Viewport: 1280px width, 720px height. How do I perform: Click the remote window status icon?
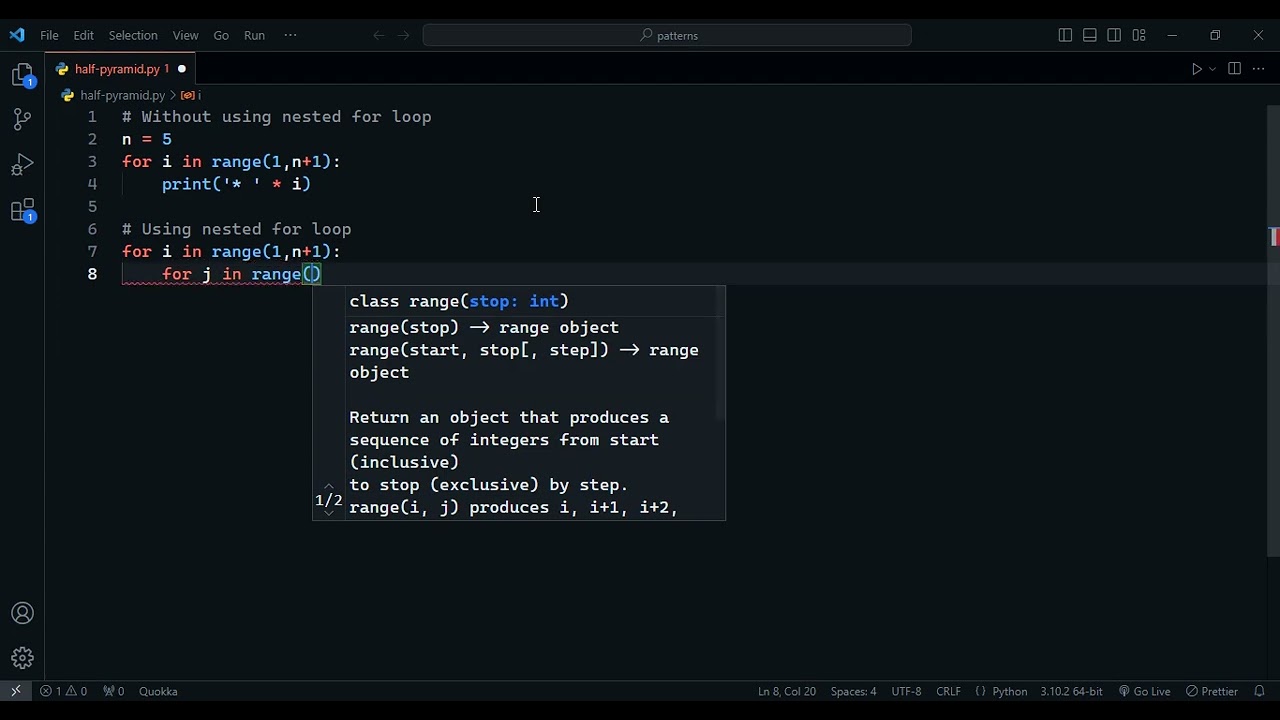(x=16, y=691)
